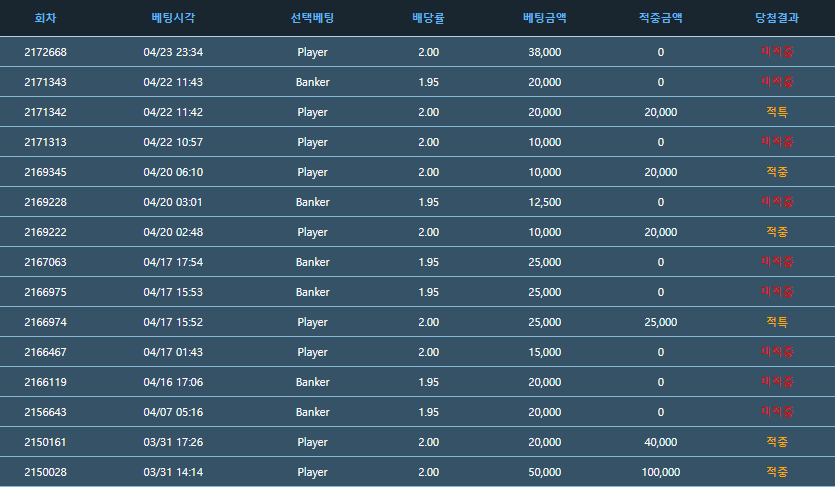Click the 적중 result for round 2169345
The width and height of the screenshot is (835, 489).
click(x=777, y=172)
